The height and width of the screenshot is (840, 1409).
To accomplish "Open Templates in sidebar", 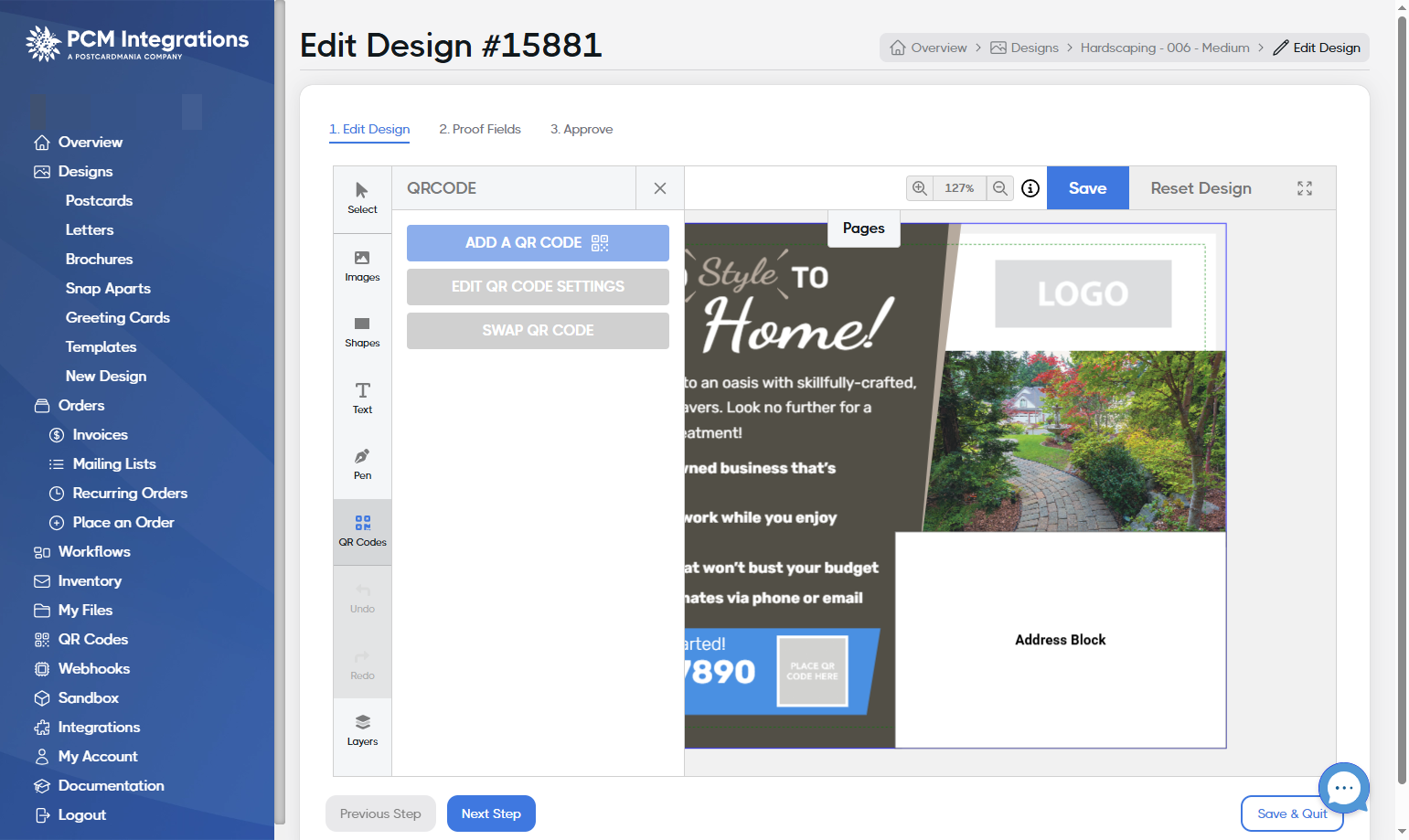I will (x=101, y=347).
